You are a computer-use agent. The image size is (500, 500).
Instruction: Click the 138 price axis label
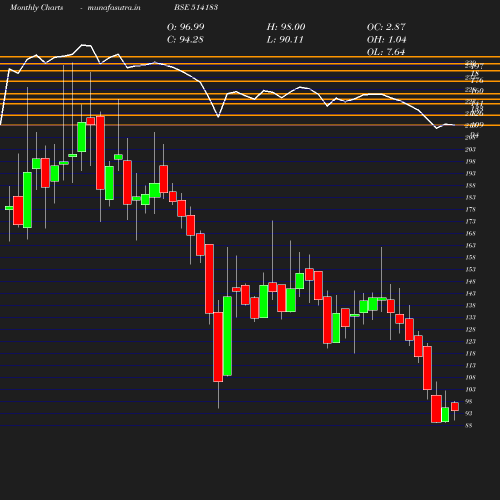click(x=470, y=306)
